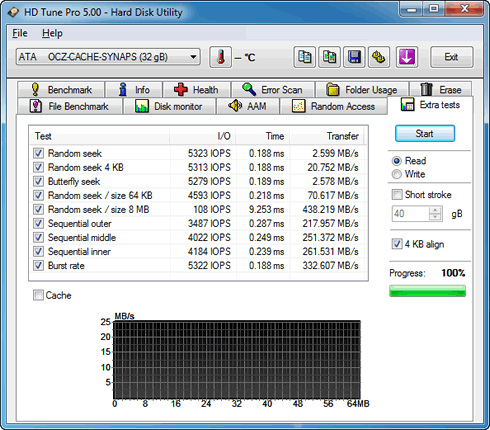Click the Exit button
This screenshot has height=430, width=490.
(451, 57)
